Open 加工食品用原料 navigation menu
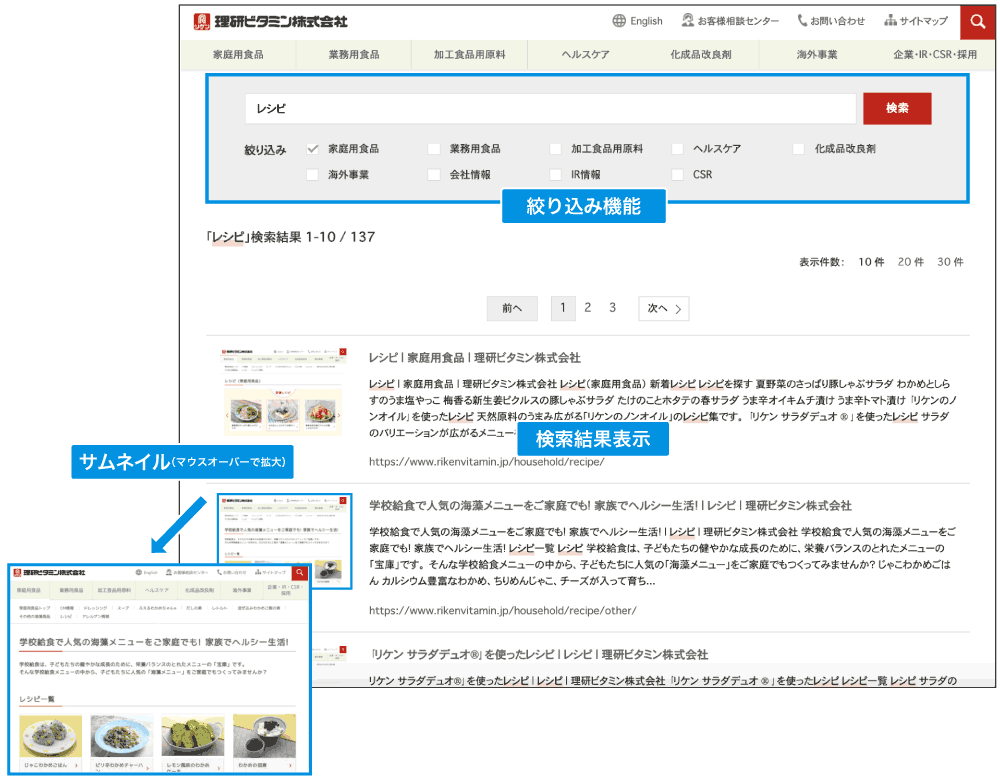The image size is (1000, 782). 469,55
